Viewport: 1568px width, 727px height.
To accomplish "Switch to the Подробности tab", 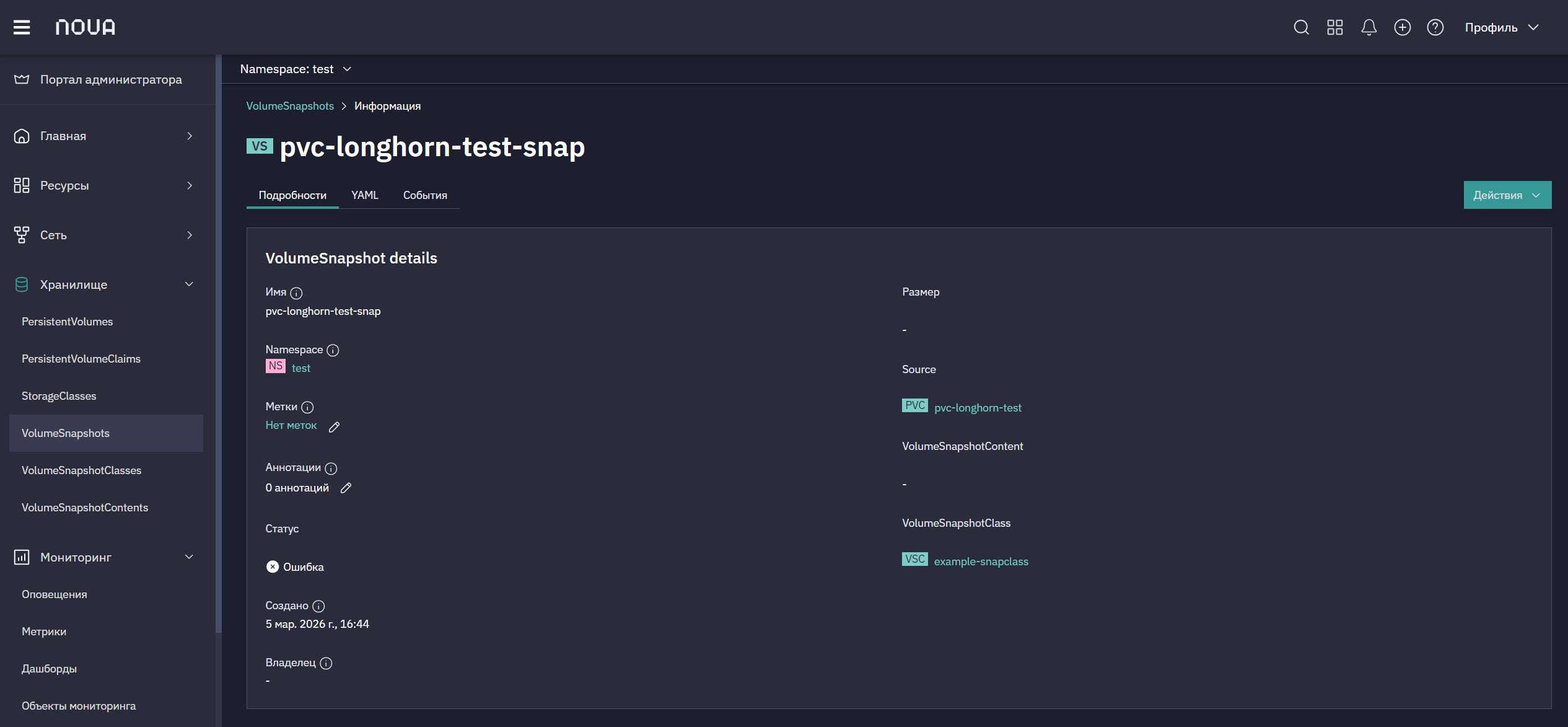I will pos(292,195).
